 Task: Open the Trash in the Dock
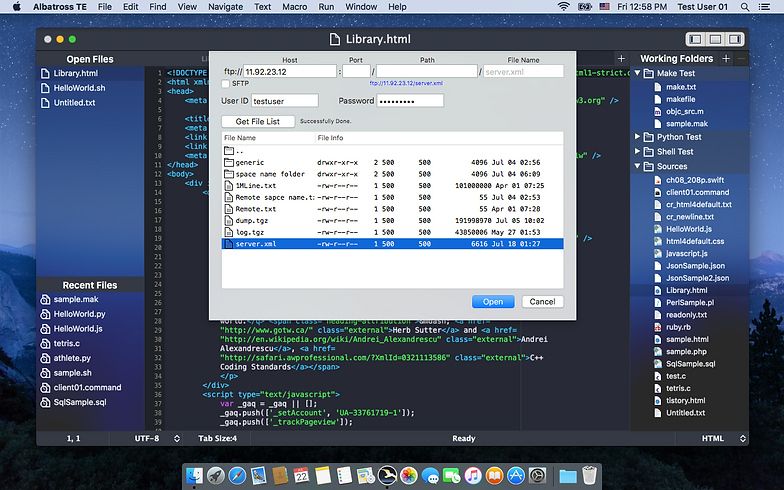coord(590,476)
